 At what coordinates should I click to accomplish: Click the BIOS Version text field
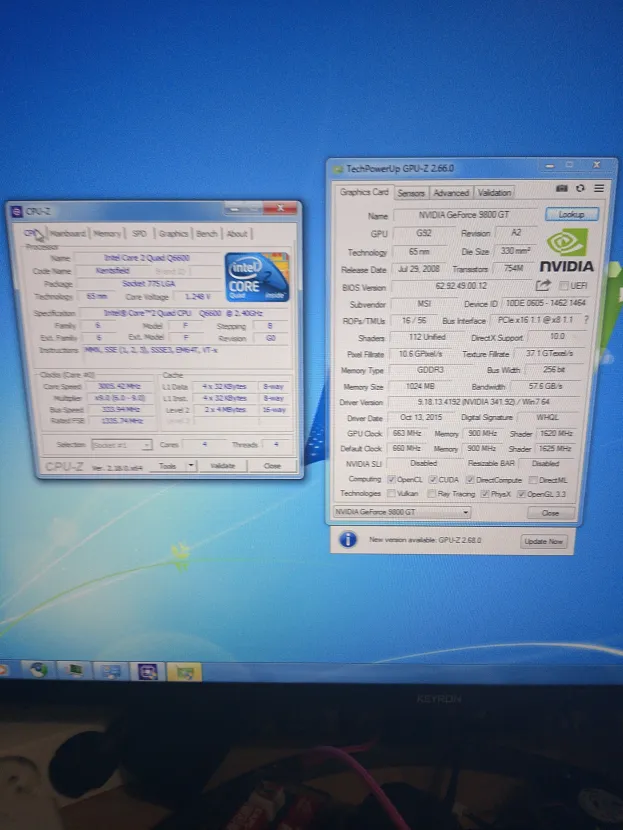point(460,286)
